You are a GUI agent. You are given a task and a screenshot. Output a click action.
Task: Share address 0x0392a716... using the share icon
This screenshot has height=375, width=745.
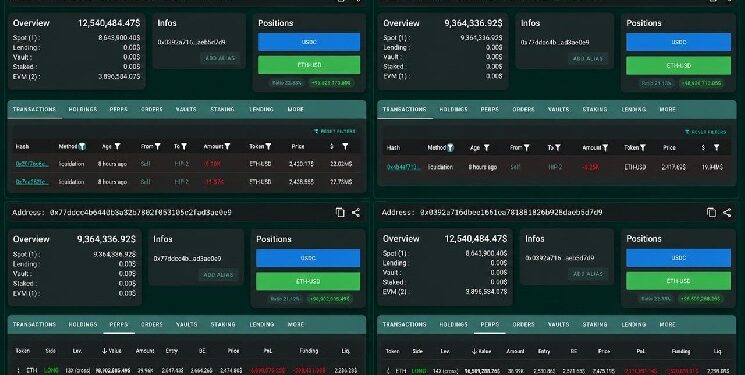coord(727,212)
